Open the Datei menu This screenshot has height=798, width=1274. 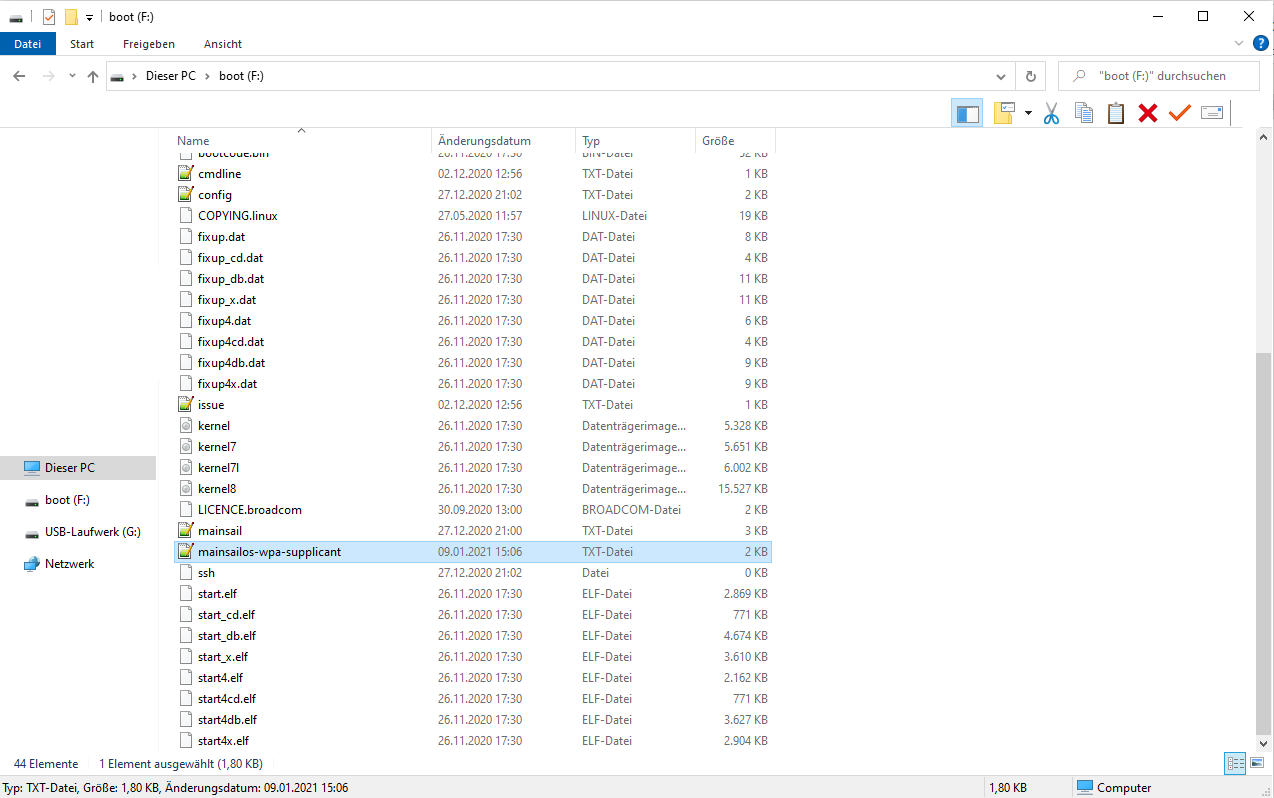point(28,44)
